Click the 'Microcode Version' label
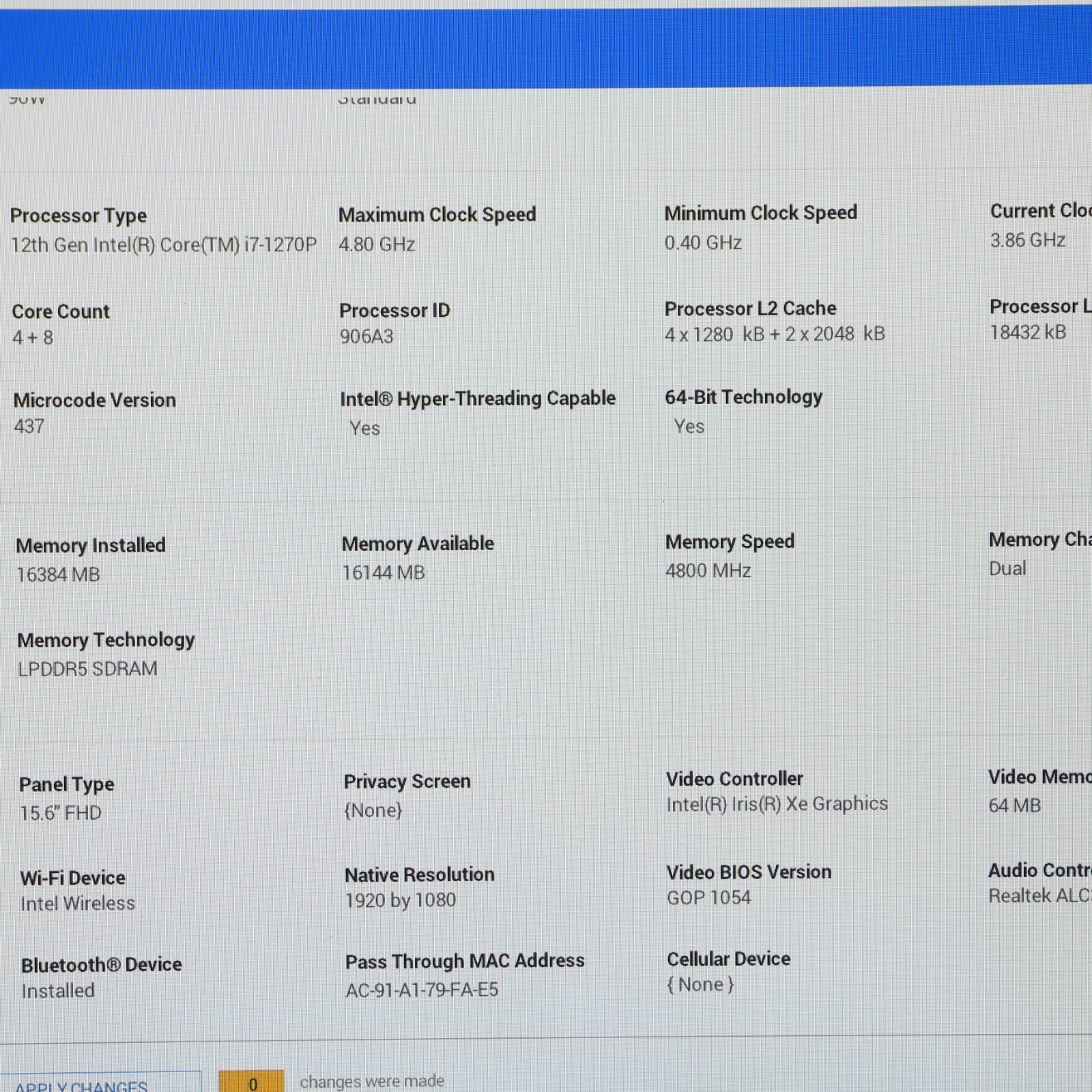The width and height of the screenshot is (1092, 1092). point(95,400)
